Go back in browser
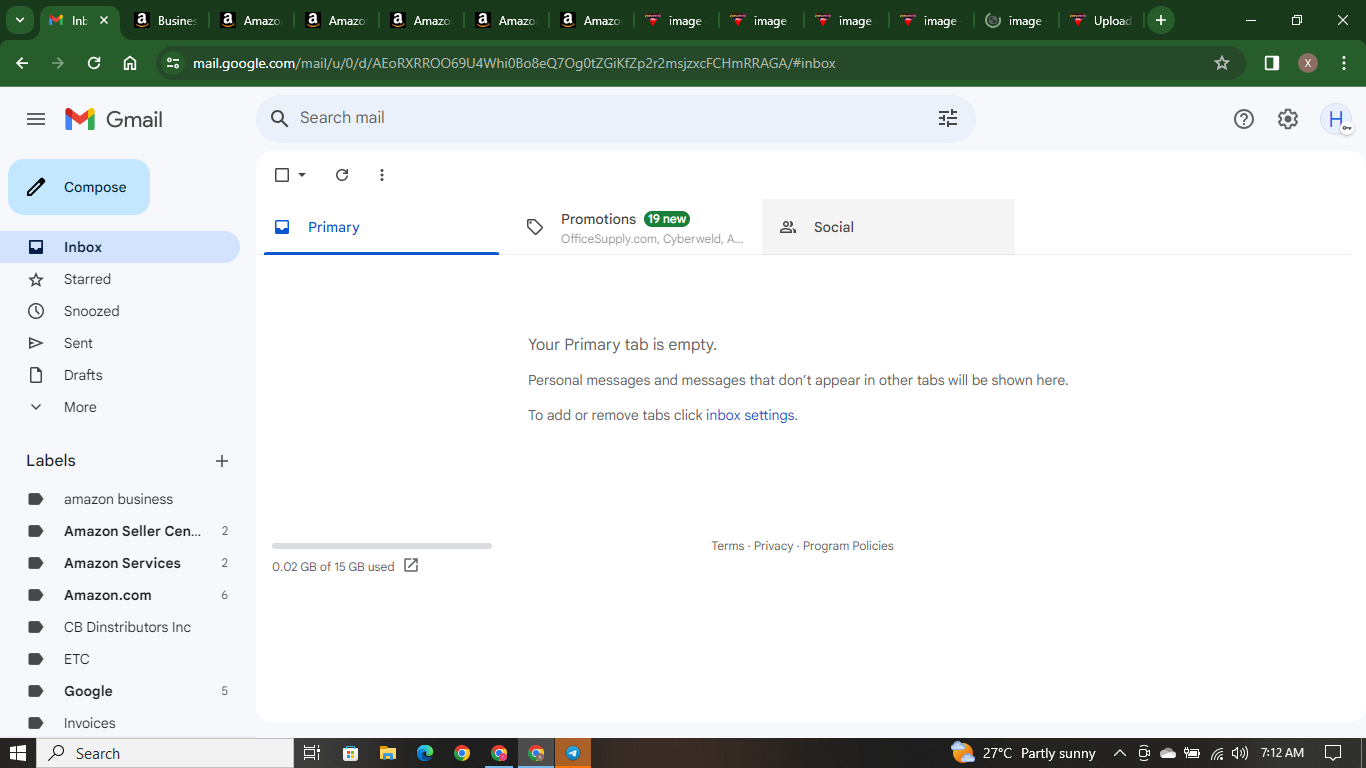Image resolution: width=1366 pixels, height=768 pixels. pyautogui.click(x=22, y=63)
